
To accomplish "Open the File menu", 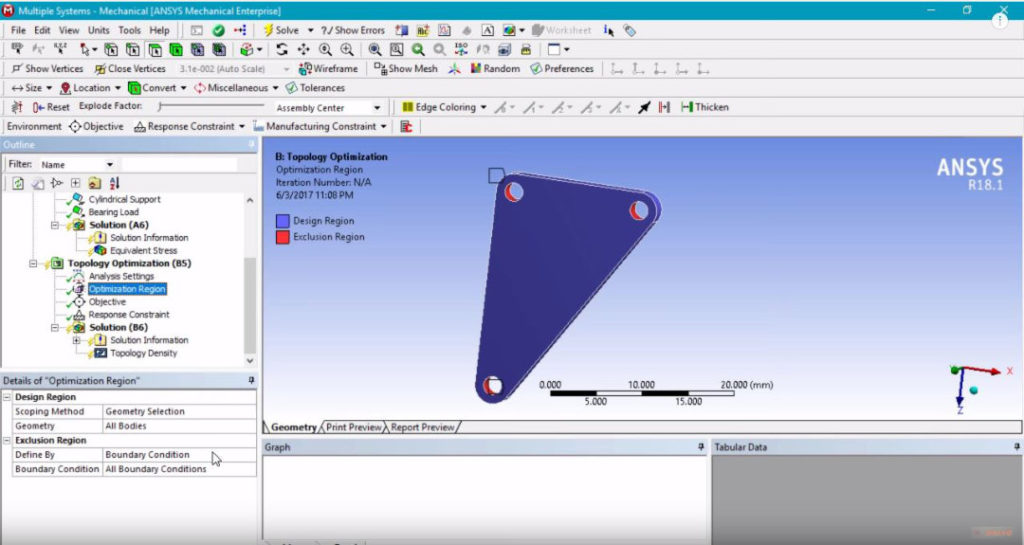I will (18, 30).
